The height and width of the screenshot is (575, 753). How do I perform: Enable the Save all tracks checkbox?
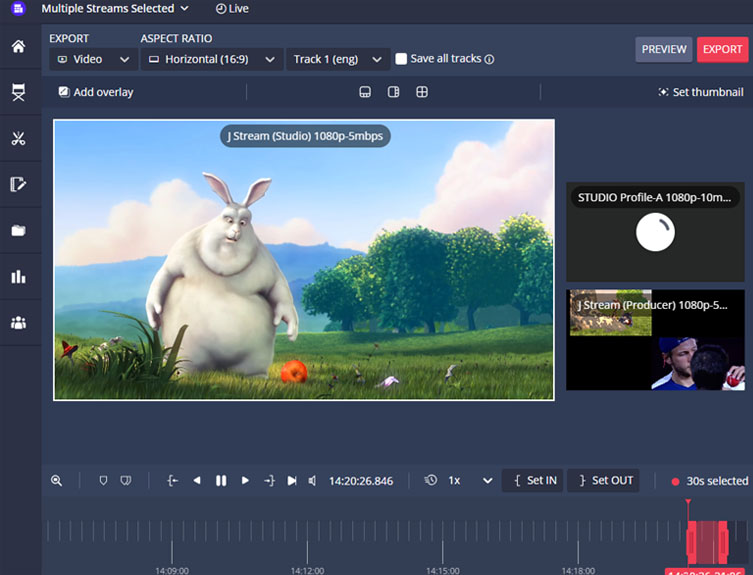tap(401, 59)
